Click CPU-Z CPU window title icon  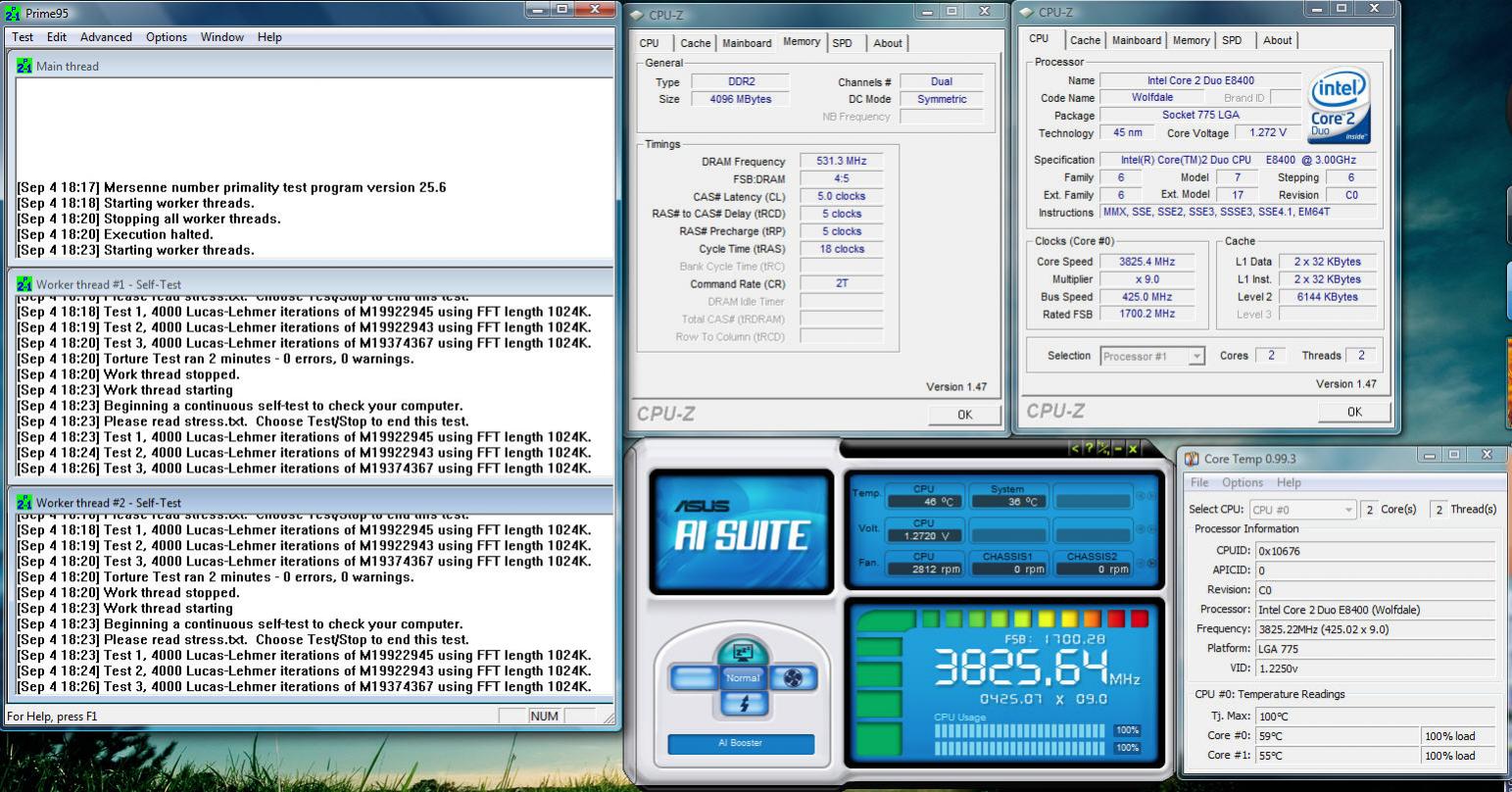pos(1026,13)
